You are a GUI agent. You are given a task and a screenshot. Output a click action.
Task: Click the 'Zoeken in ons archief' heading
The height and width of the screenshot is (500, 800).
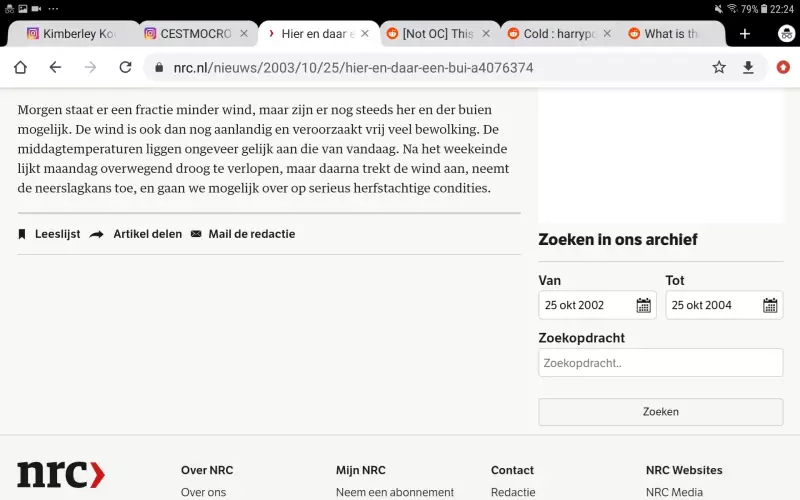(x=617, y=239)
